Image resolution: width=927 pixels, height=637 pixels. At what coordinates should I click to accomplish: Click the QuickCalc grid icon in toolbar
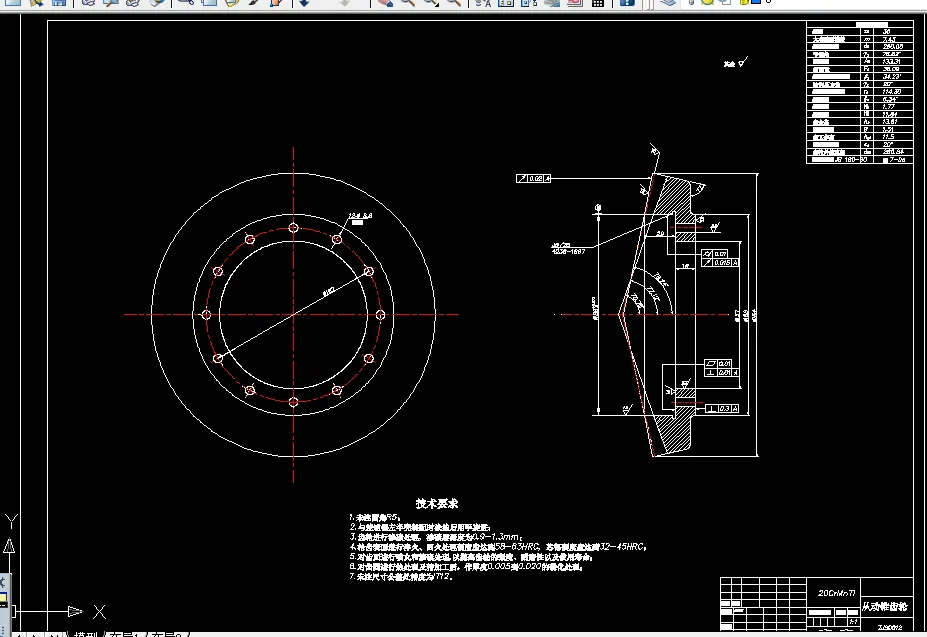598,2
